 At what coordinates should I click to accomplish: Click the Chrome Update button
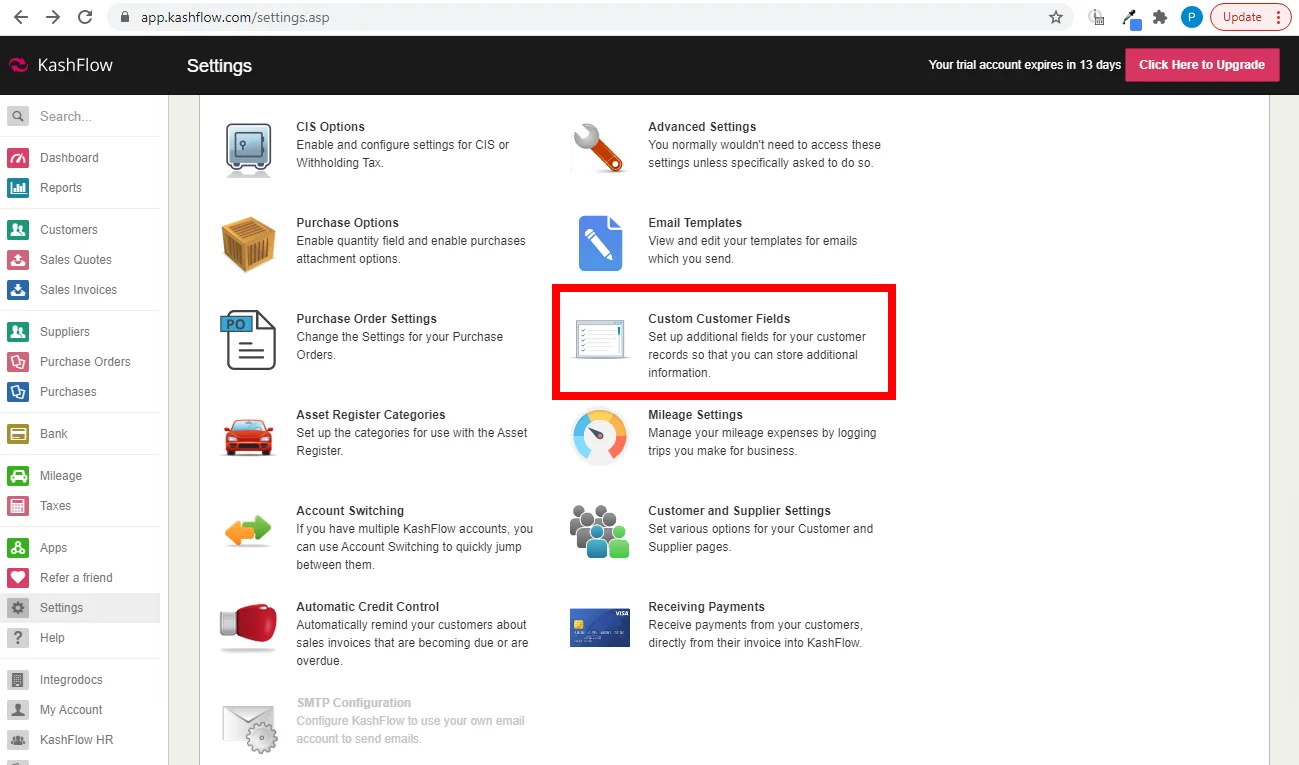click(x=1251, y=17)
